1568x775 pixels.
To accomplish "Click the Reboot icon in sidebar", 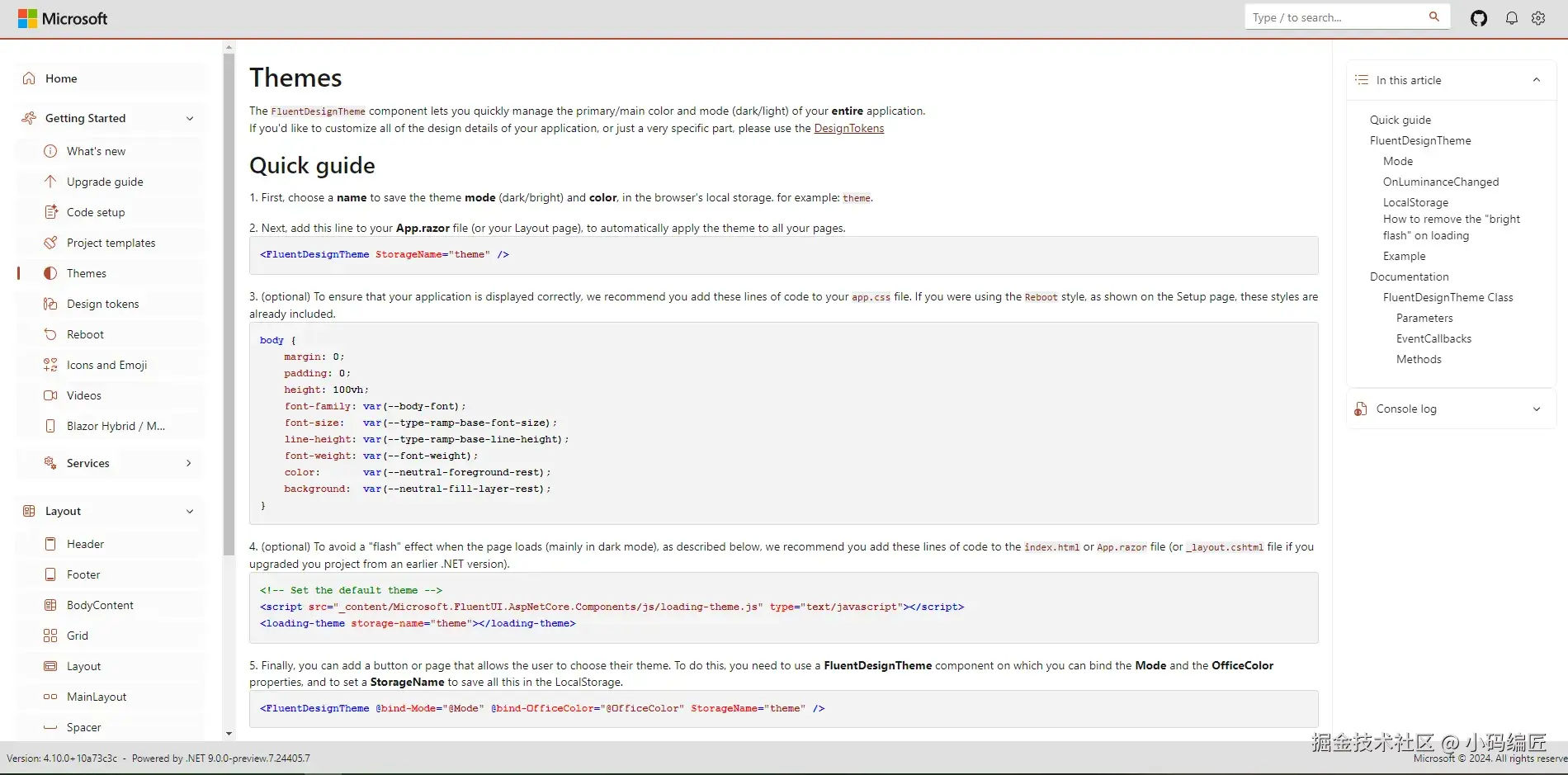I will pyautogui.click(x=50, y=334).
